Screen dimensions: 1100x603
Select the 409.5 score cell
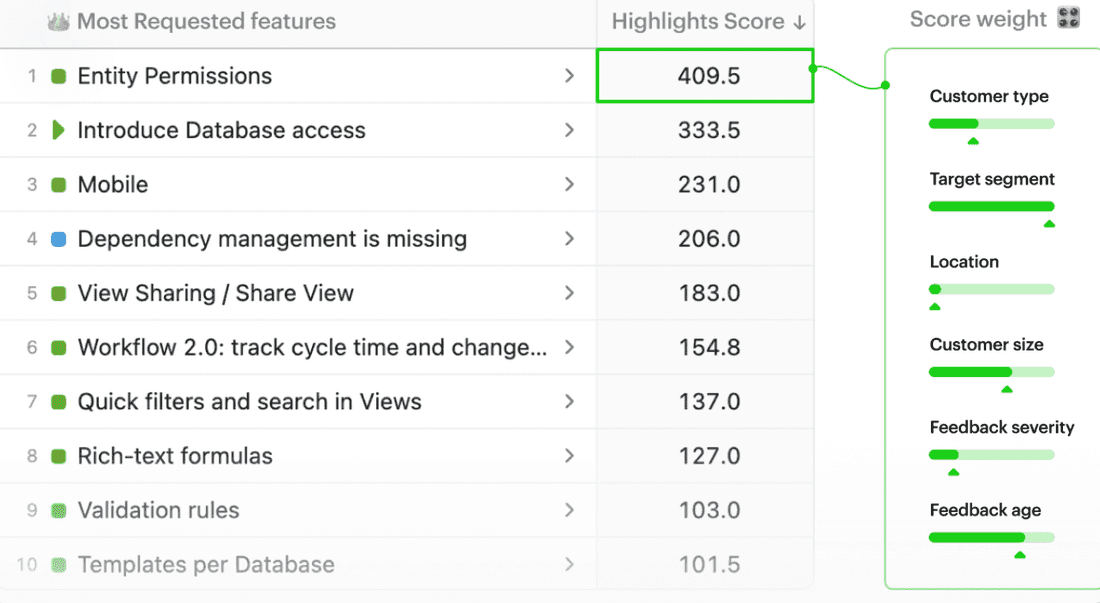[x=706, y=76]
